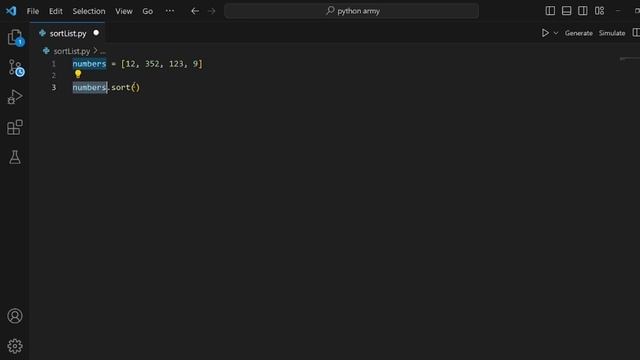
Task: Click line number 3 in gutter
Action: coord(53,87)
